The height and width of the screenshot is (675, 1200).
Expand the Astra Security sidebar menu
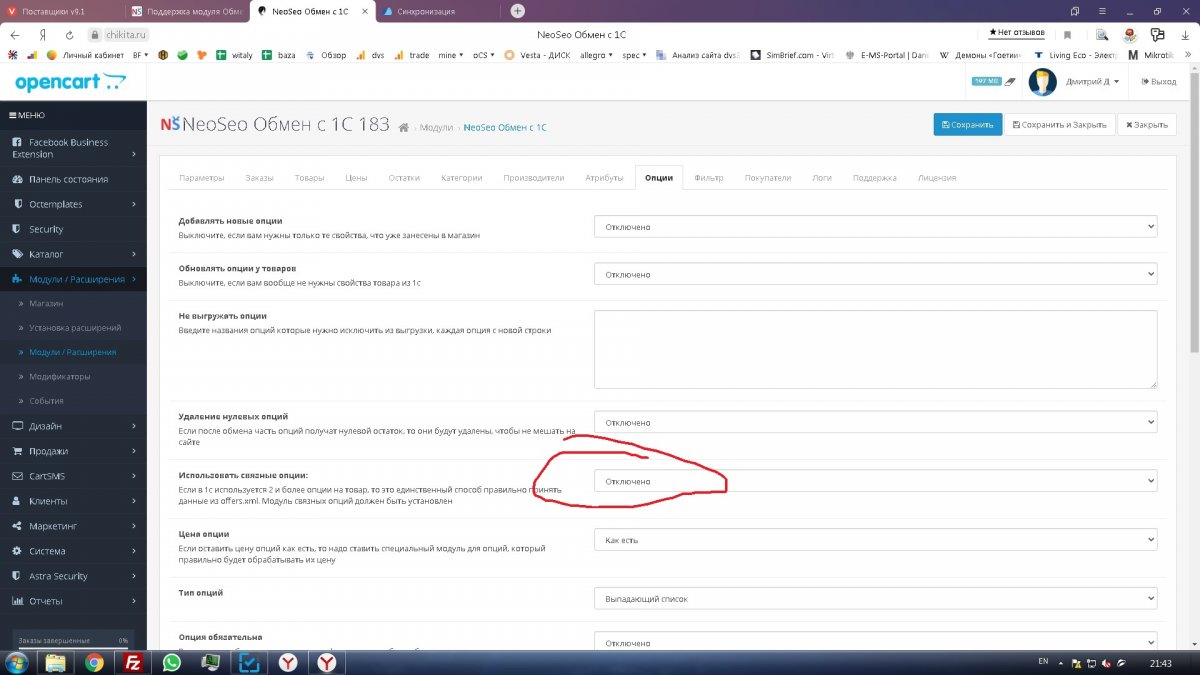point(73,576)
